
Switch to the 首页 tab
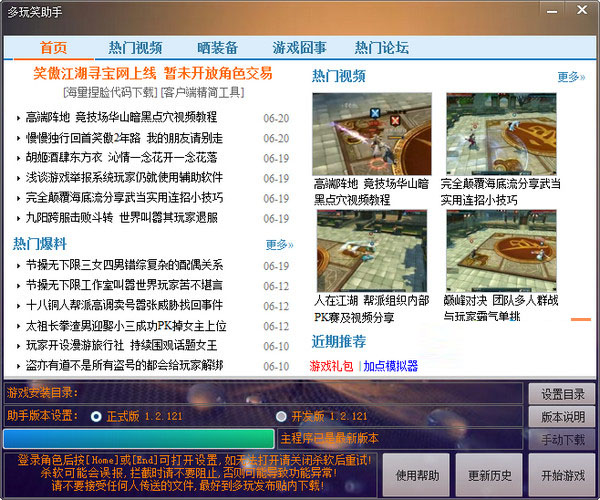click(54, 48)
